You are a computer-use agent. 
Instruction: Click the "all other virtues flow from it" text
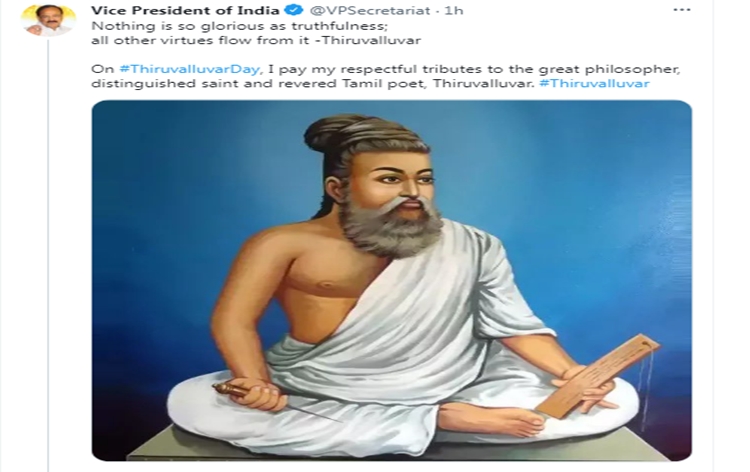pyautogui.click(x=200, y=40)
